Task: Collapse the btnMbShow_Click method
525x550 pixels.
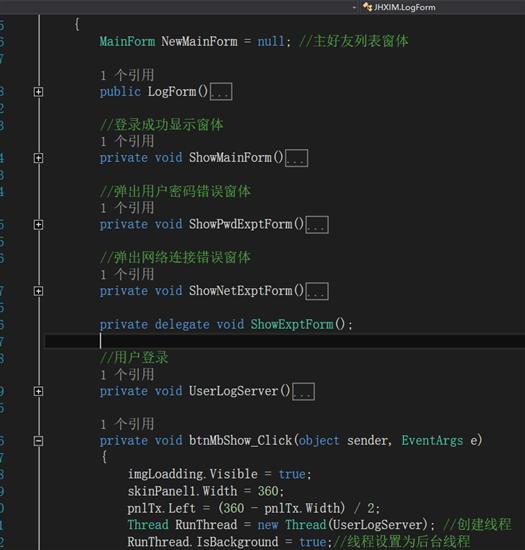Action: point(38,441)
